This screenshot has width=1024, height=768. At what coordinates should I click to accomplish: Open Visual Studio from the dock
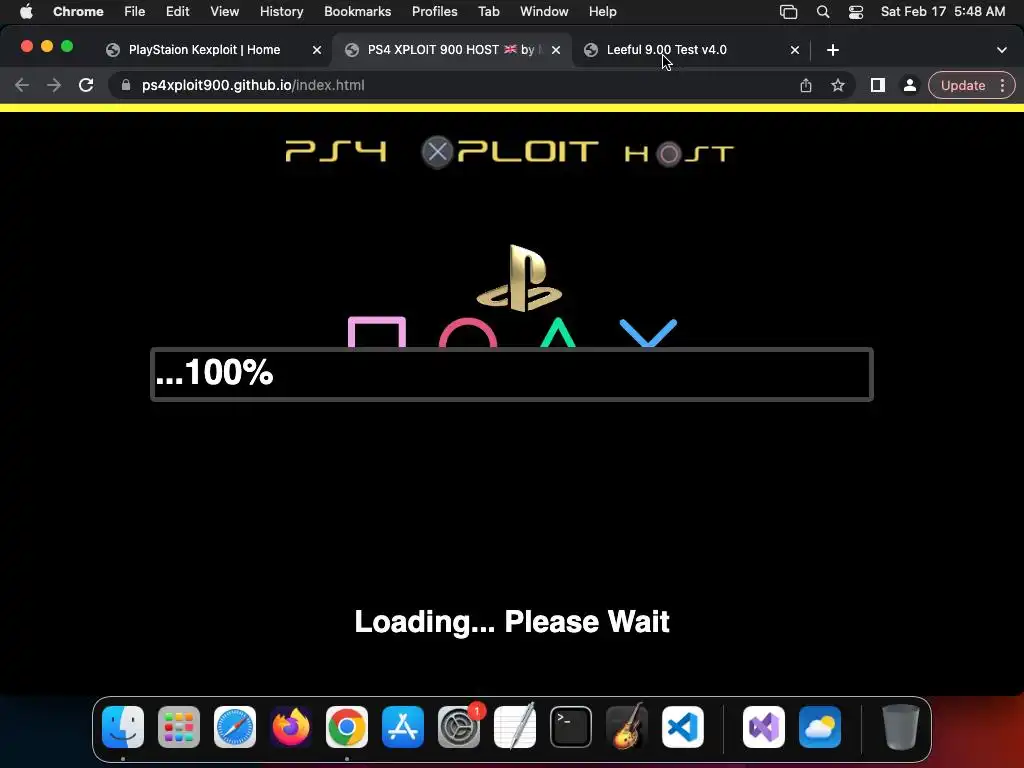[764, 727]
